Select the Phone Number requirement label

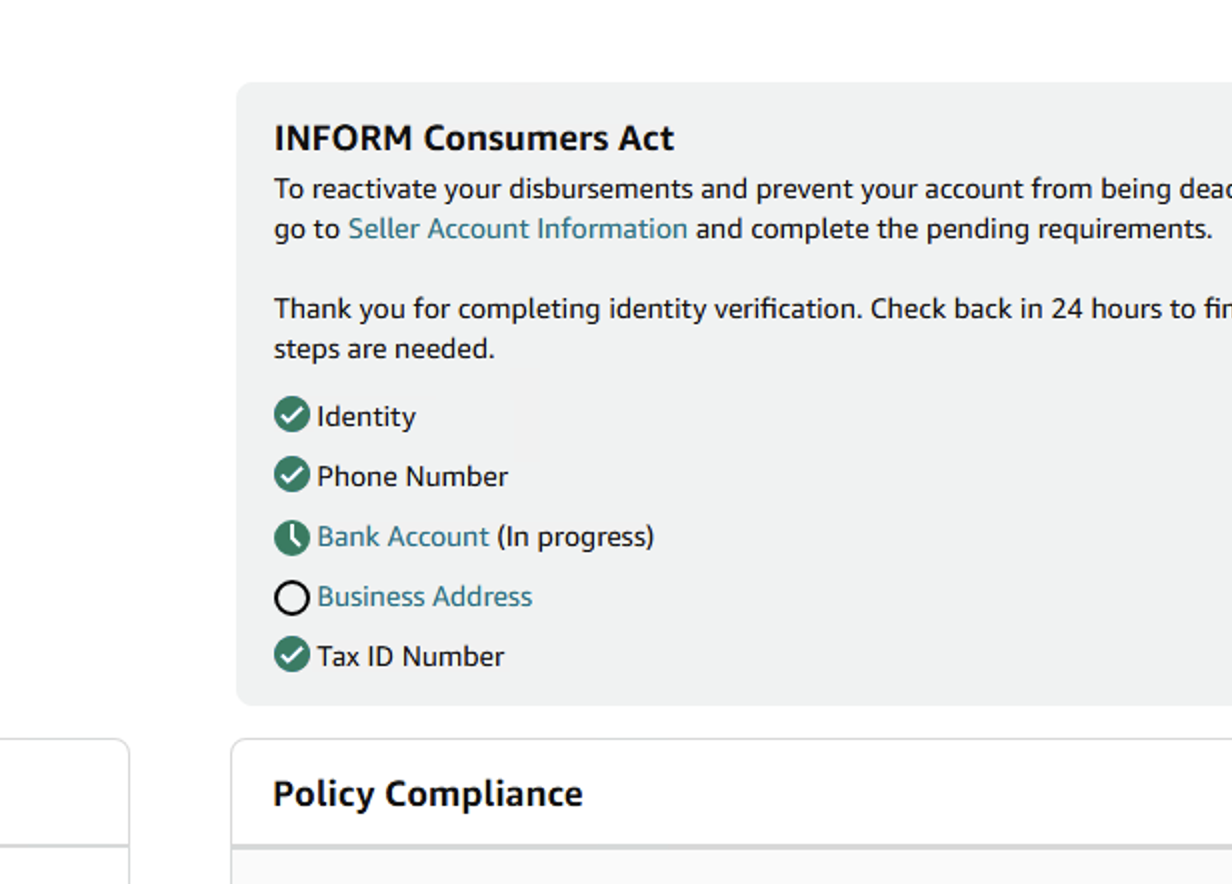point(412,477)
